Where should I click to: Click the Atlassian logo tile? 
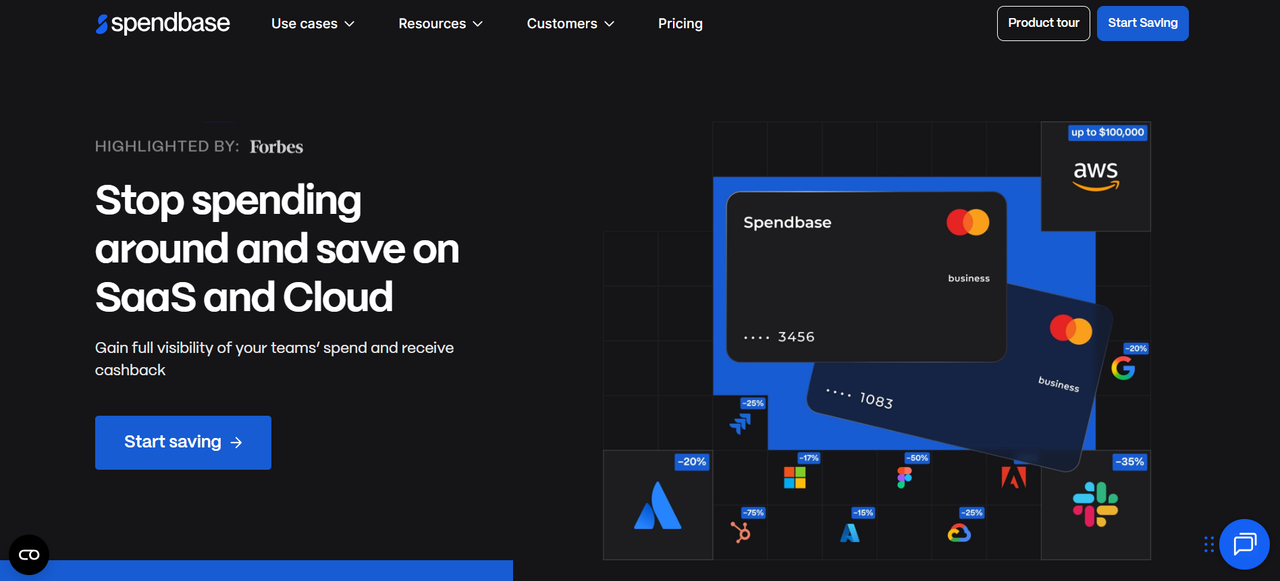[x=657, y=506]
